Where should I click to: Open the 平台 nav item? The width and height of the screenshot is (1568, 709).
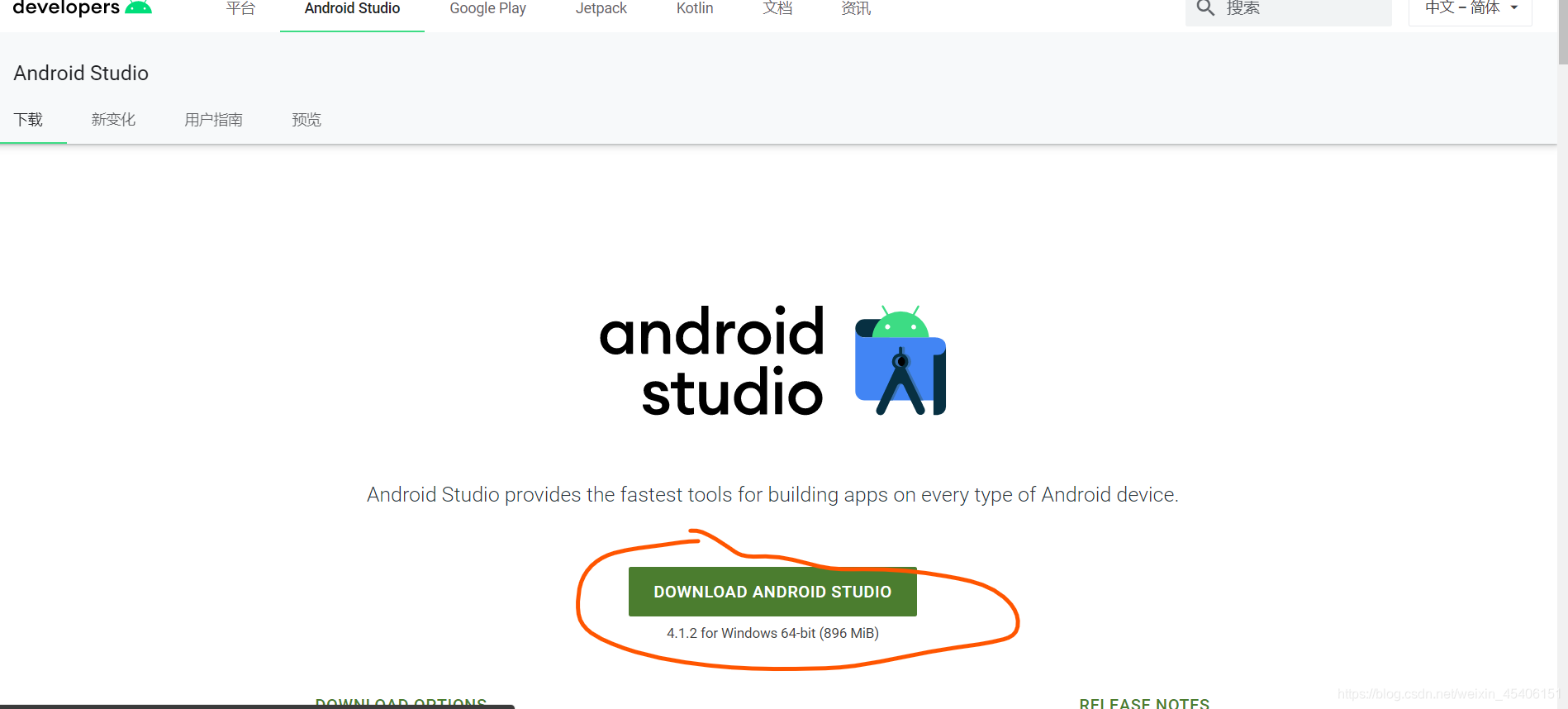pos(240,8)
